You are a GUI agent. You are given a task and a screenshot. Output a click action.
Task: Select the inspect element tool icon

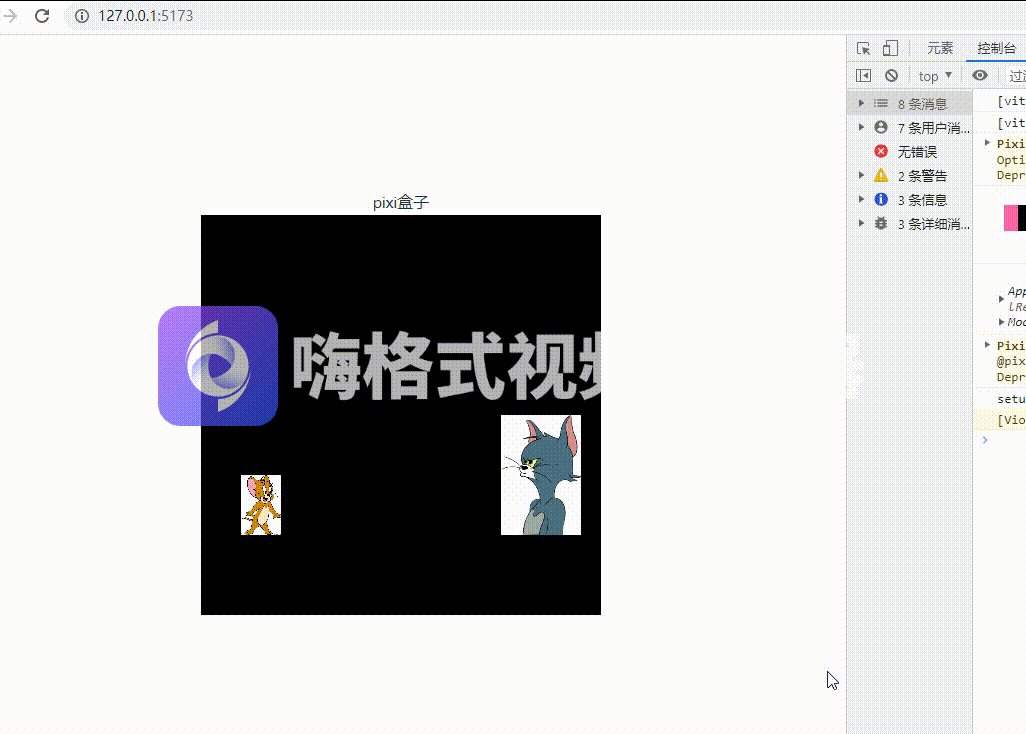point(864,48)
